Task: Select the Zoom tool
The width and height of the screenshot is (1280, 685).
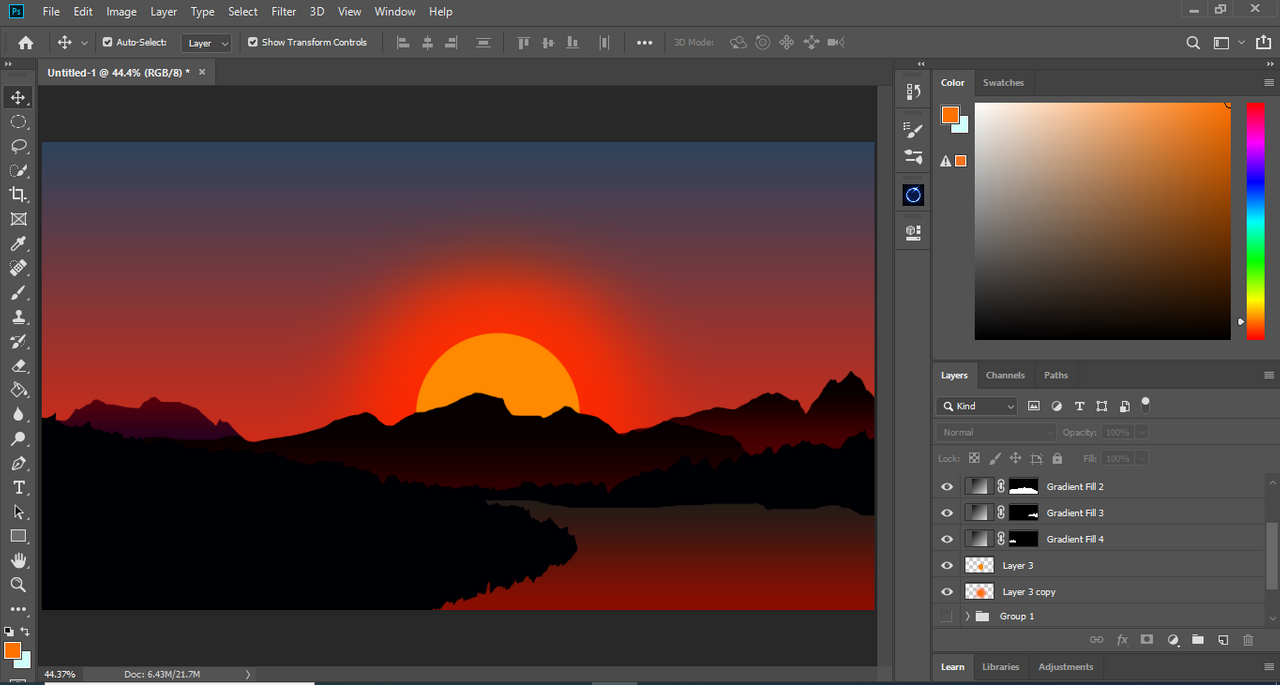Action: (x=18, y=584)
